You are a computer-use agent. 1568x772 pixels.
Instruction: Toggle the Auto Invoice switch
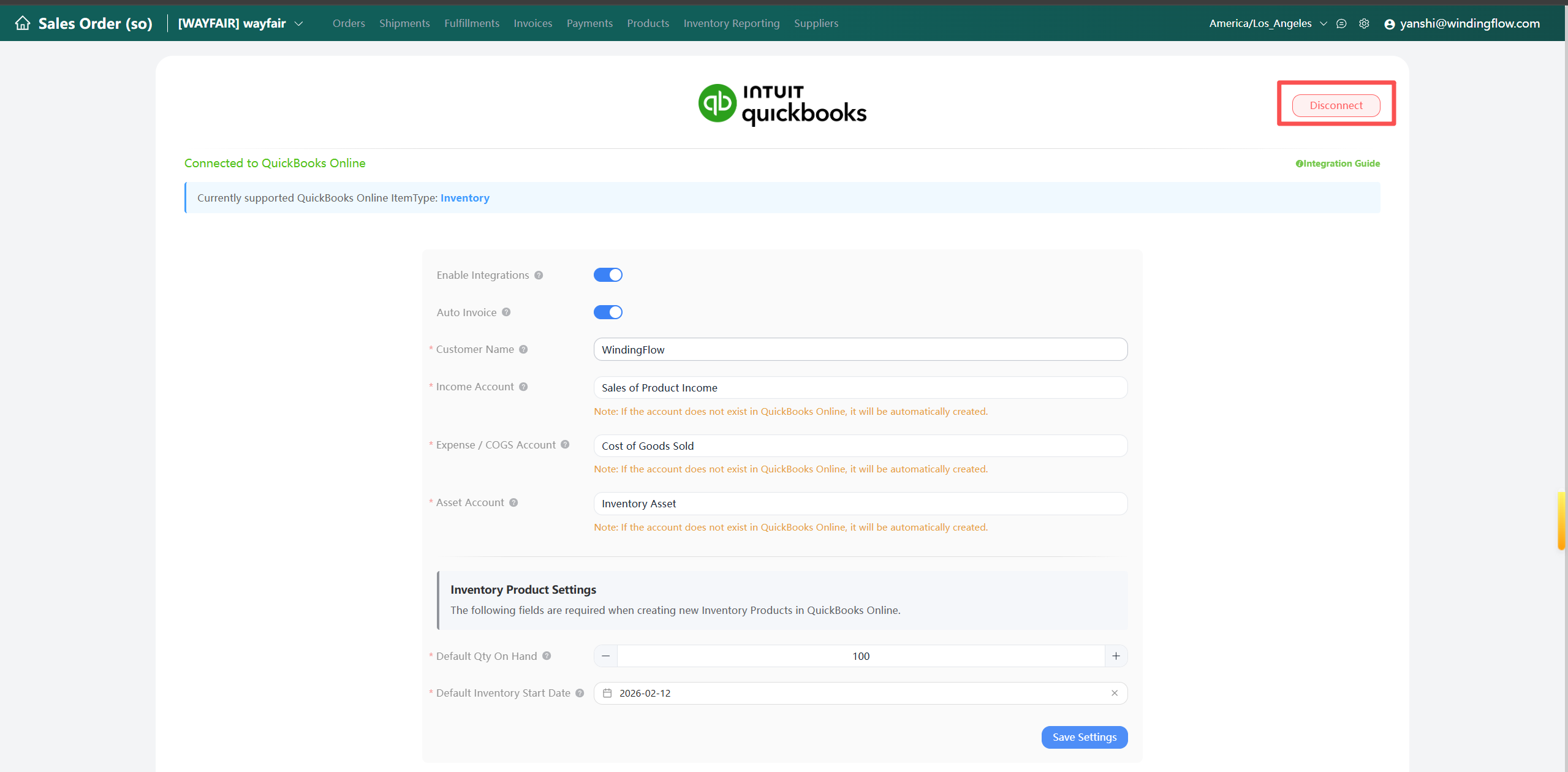click(608, 312)
